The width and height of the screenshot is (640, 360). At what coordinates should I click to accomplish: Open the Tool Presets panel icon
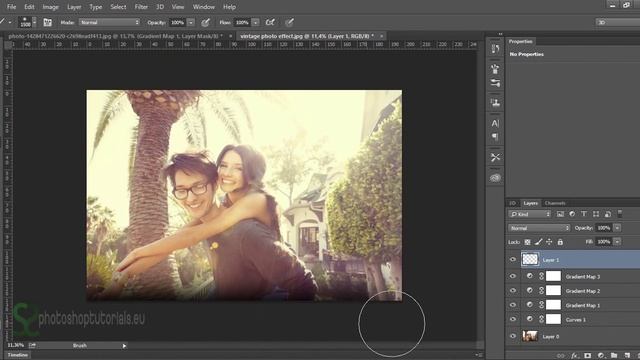coord(495,157)
